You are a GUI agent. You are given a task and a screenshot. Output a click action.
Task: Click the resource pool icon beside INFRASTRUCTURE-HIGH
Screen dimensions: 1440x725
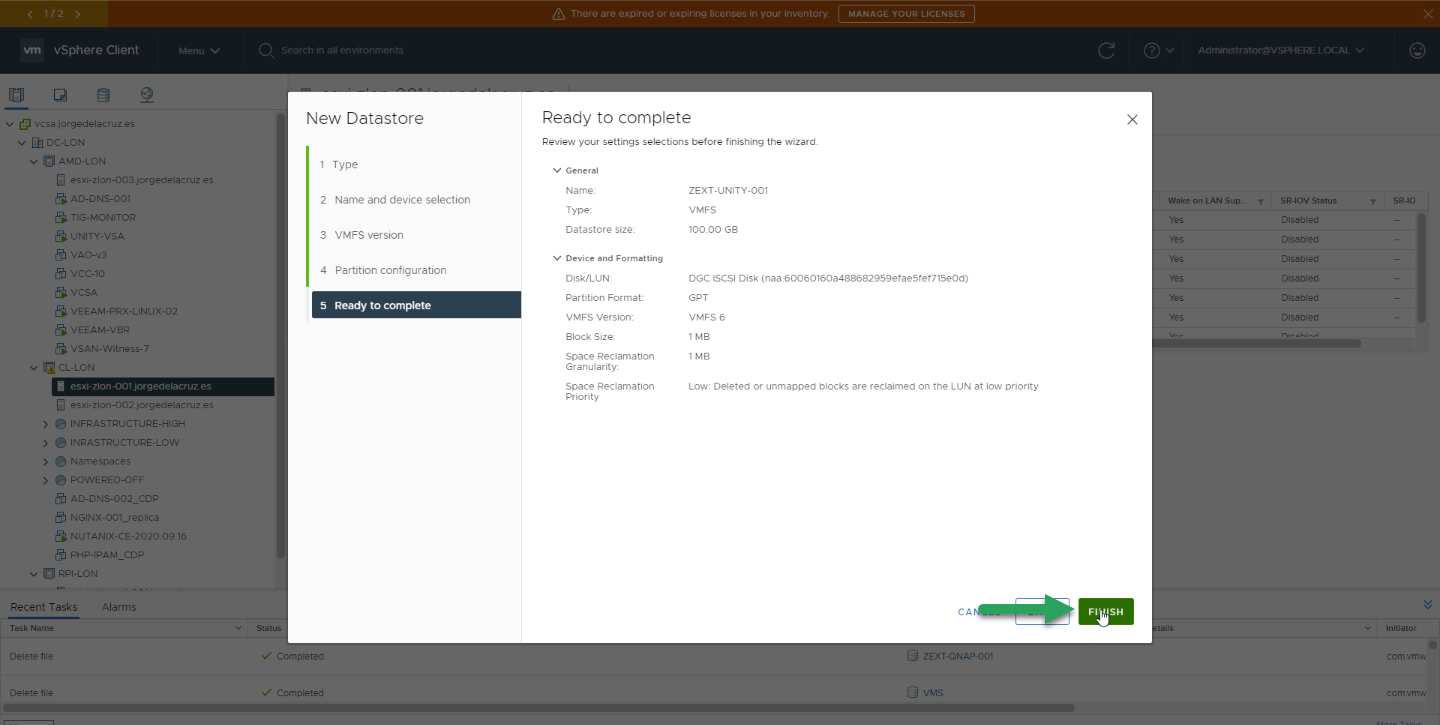[x=61, y=424]
